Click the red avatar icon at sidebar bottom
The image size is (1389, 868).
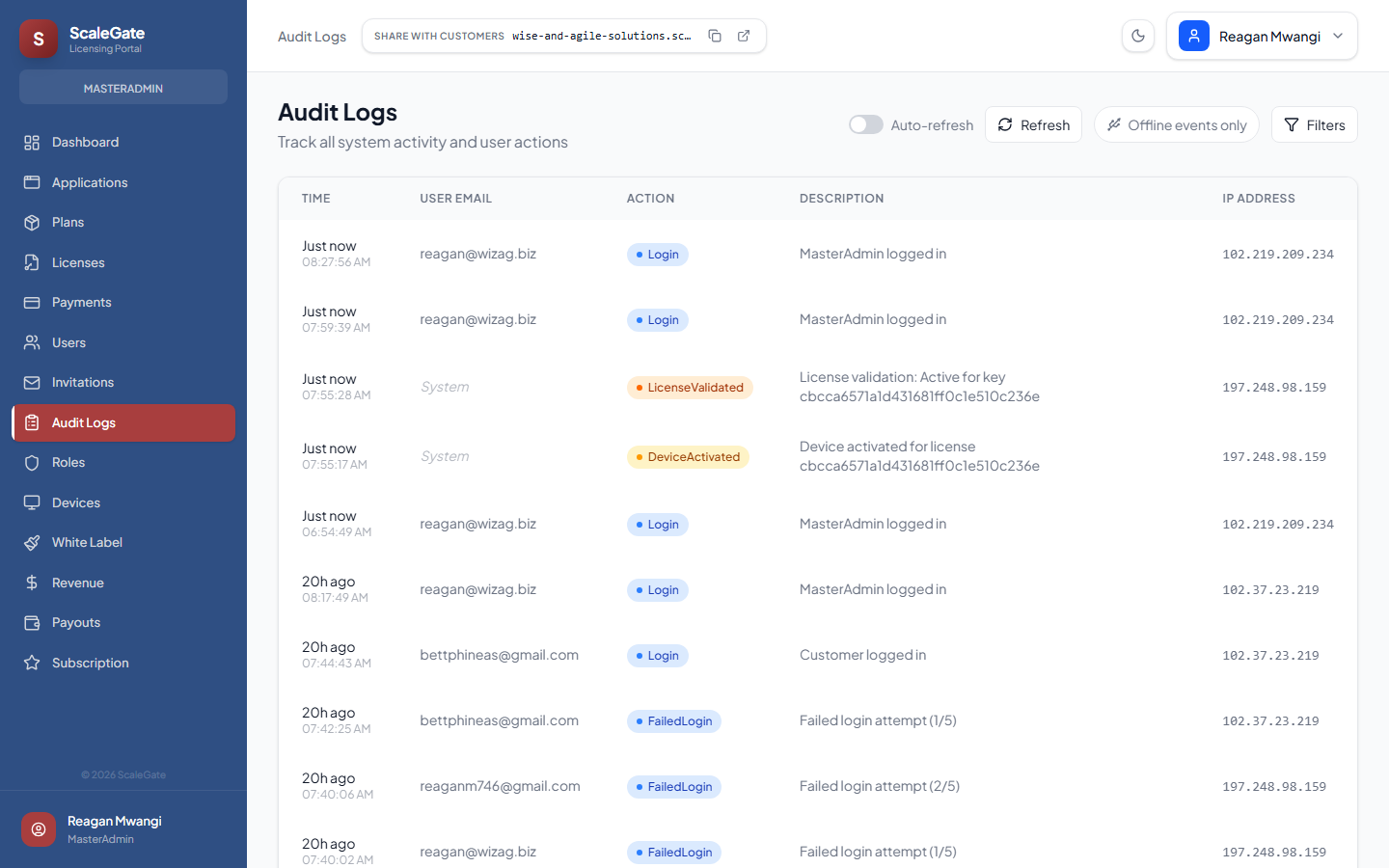click(39, 829)
